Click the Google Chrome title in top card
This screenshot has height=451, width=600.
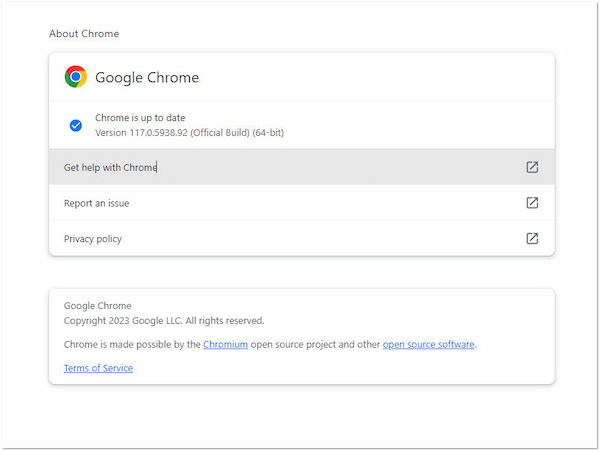(x=147, y=78)
